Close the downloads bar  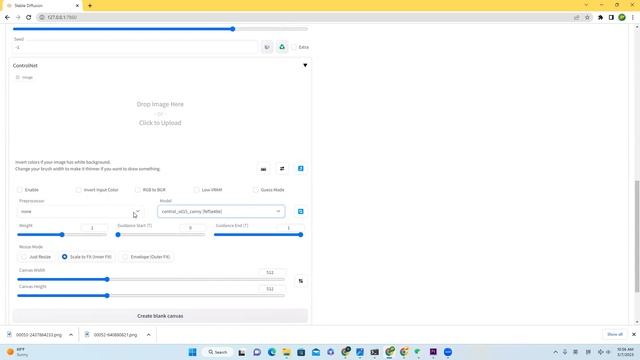click(634, 334)
